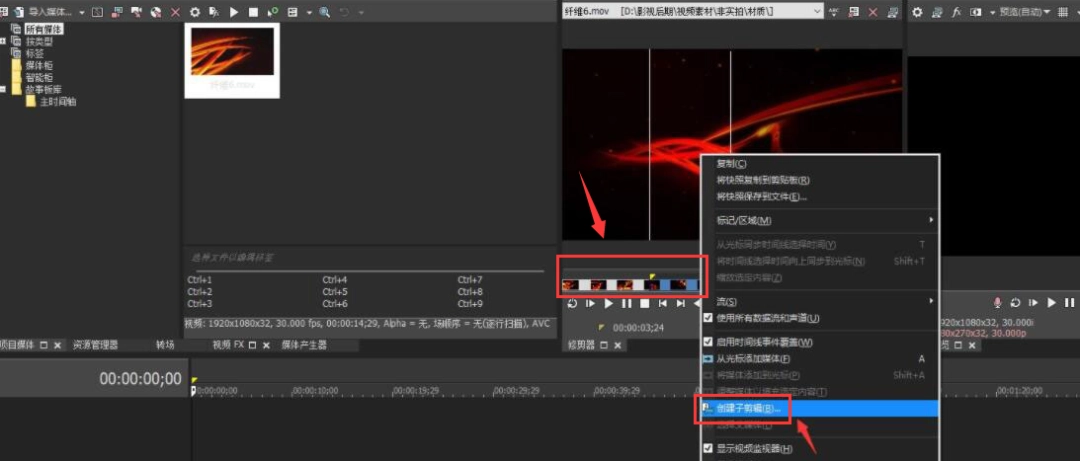This screenshot has height=461, width=1080.
Task: Close the 修剪器 panel tab
Action: [x=617, y=345]
